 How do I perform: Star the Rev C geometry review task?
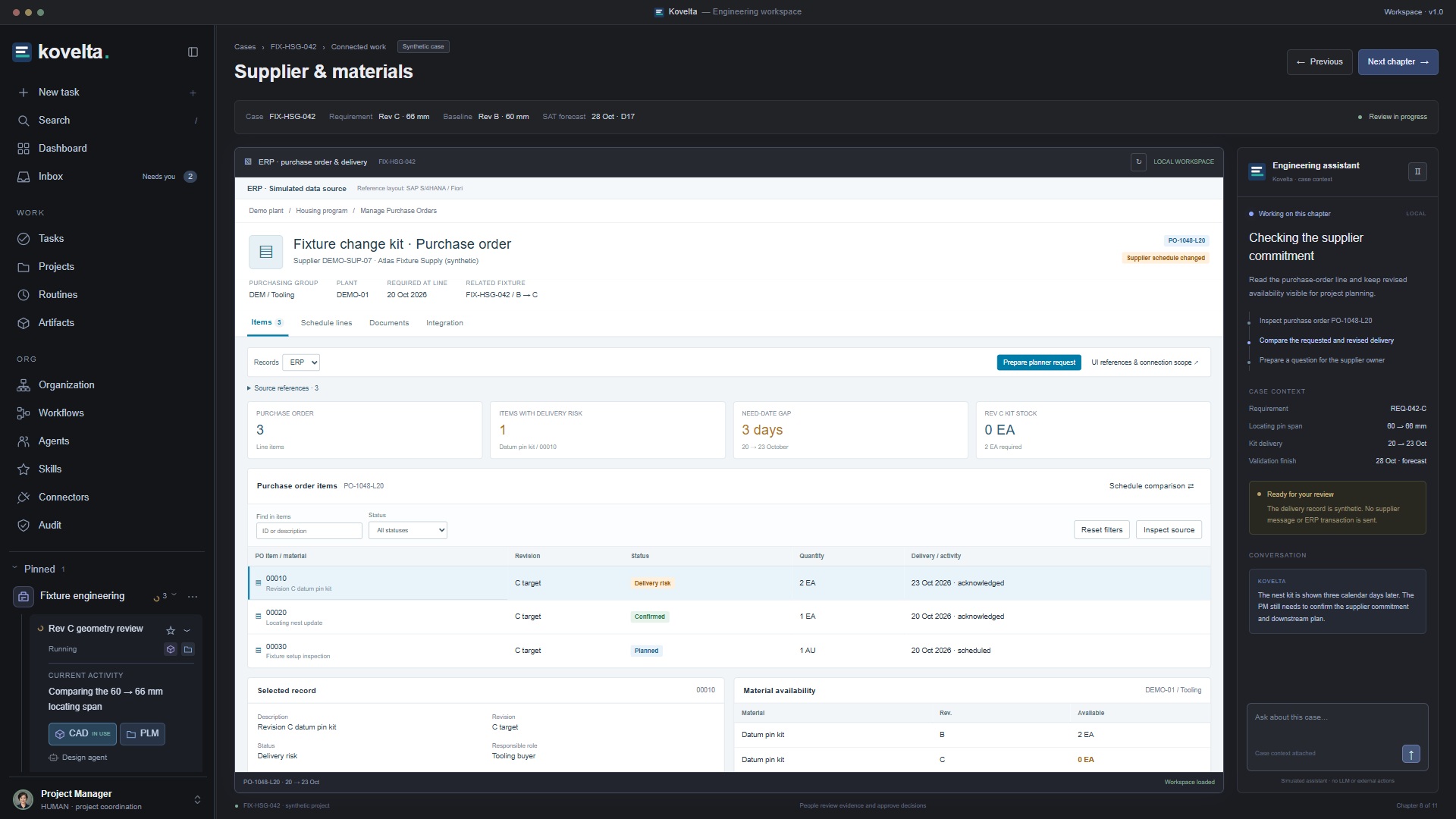coord(171,630)
